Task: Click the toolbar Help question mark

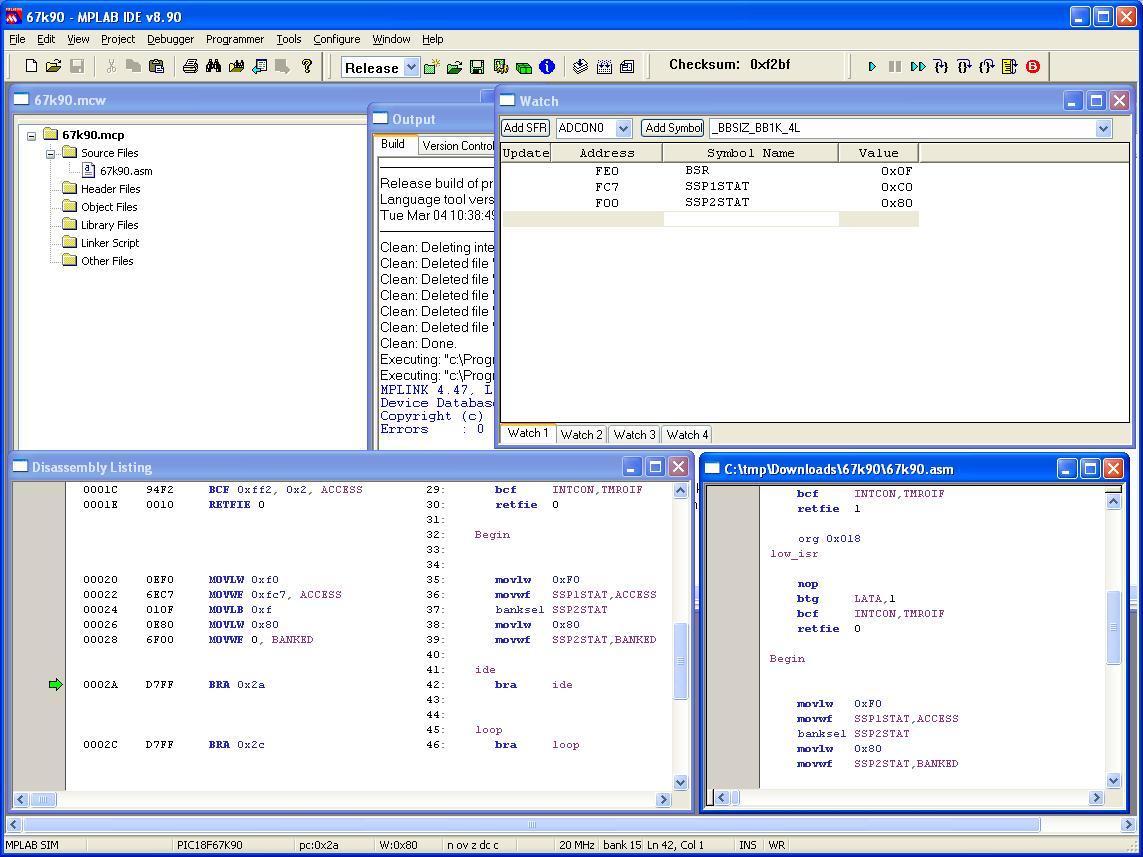Action: tap(307, 67)
